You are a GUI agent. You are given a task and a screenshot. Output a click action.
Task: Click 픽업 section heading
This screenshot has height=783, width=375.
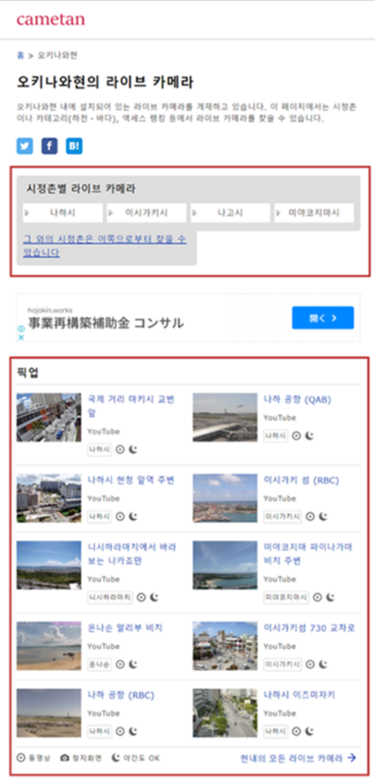coord(28,373)
